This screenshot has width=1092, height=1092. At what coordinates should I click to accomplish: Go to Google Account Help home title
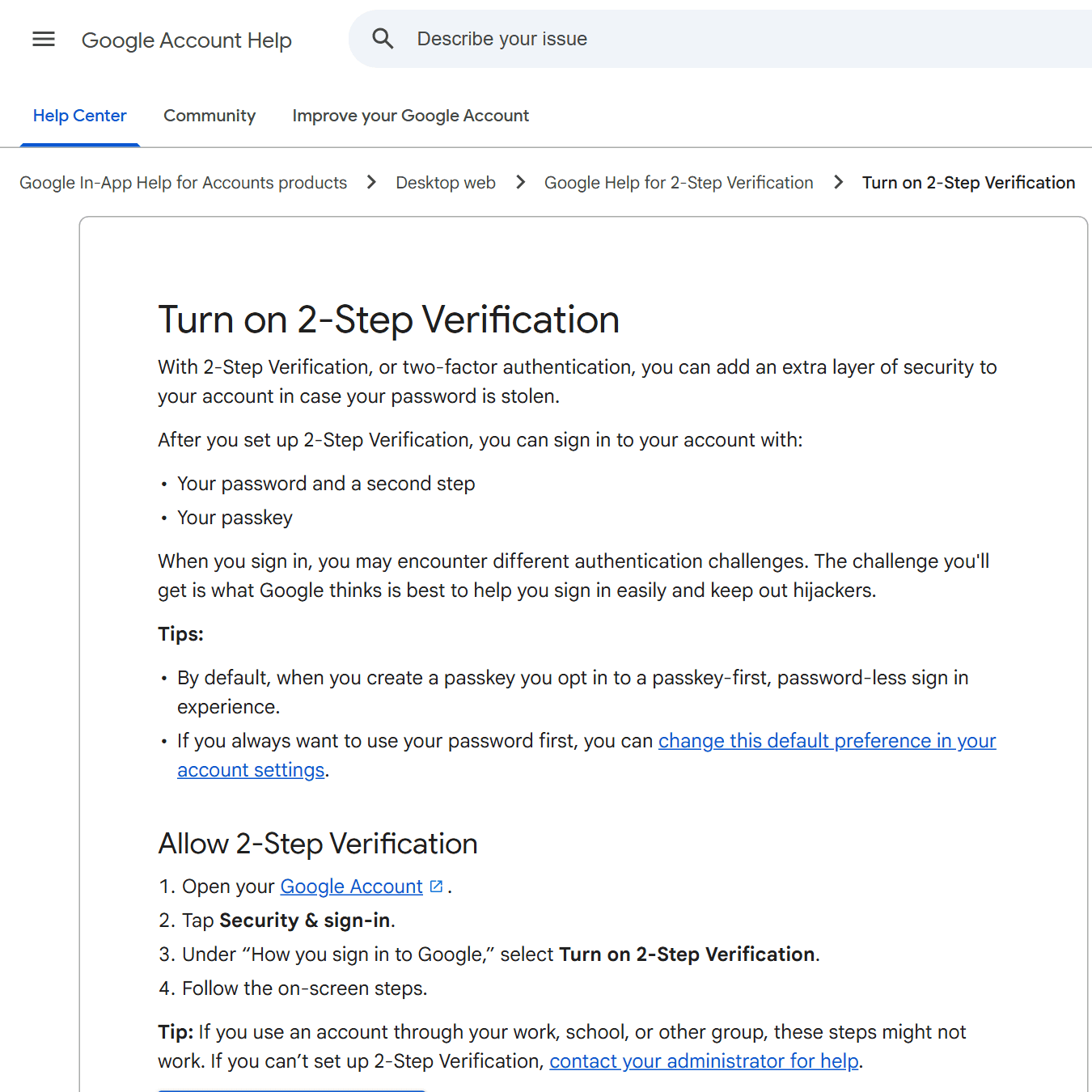[x=187, y=40]
